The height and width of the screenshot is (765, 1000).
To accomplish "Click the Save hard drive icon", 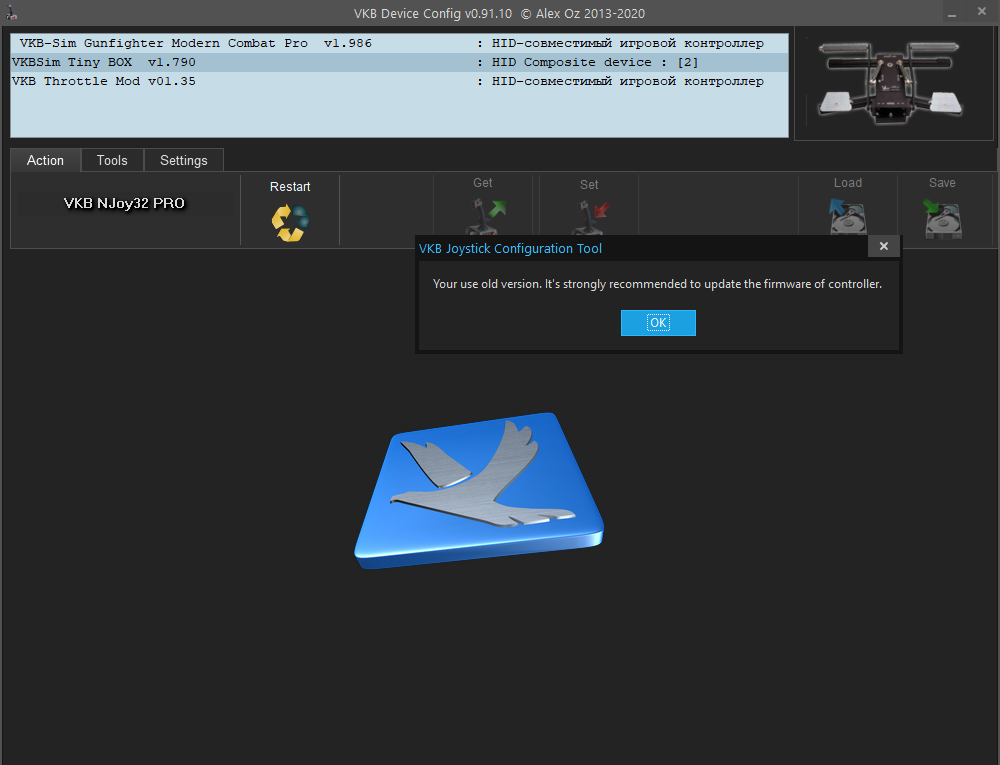I will click(943, 217).
